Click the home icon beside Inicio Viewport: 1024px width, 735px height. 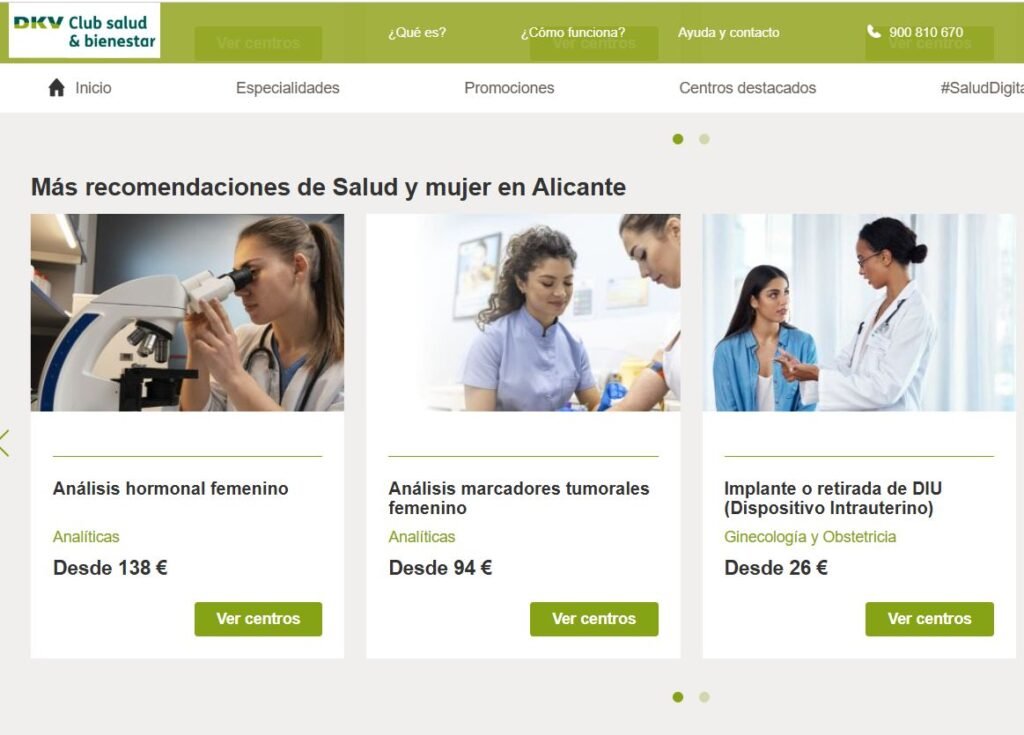click(x=57, y=88)
